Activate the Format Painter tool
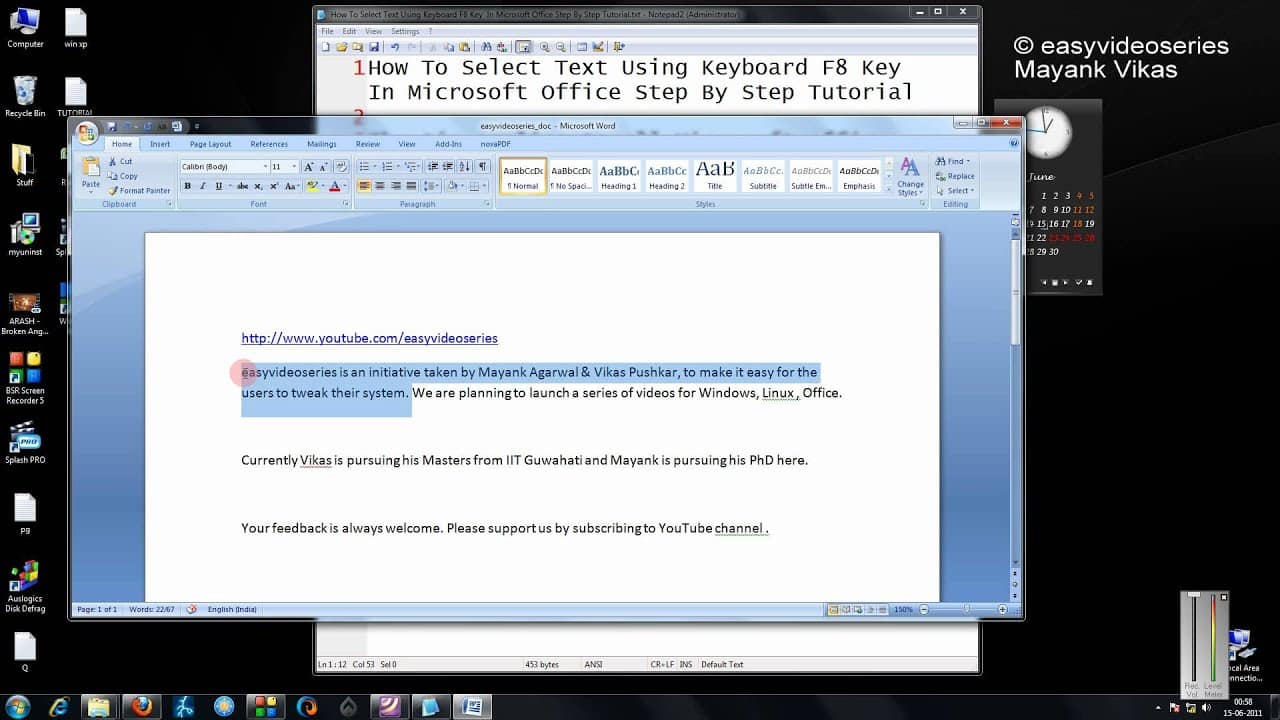1280x720 pixels. tap(139, 190)
